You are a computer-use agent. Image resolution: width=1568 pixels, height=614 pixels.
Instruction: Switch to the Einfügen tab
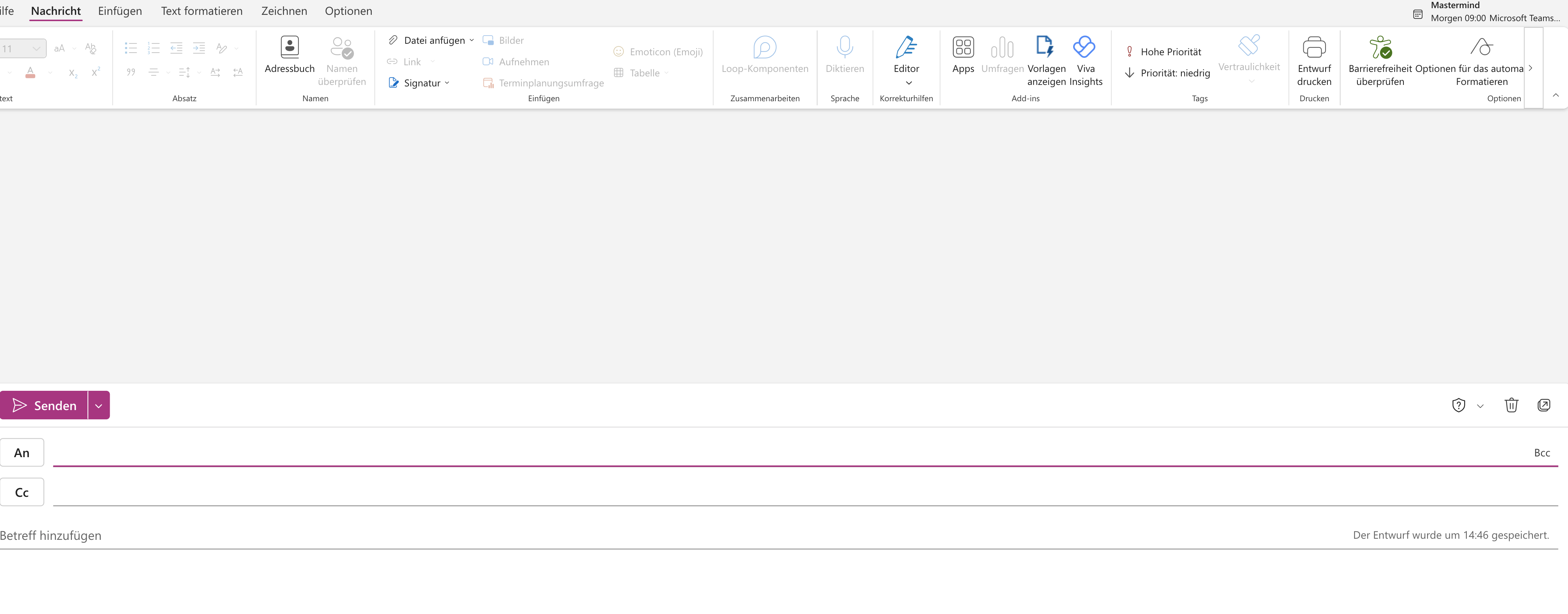click(120, 11)
